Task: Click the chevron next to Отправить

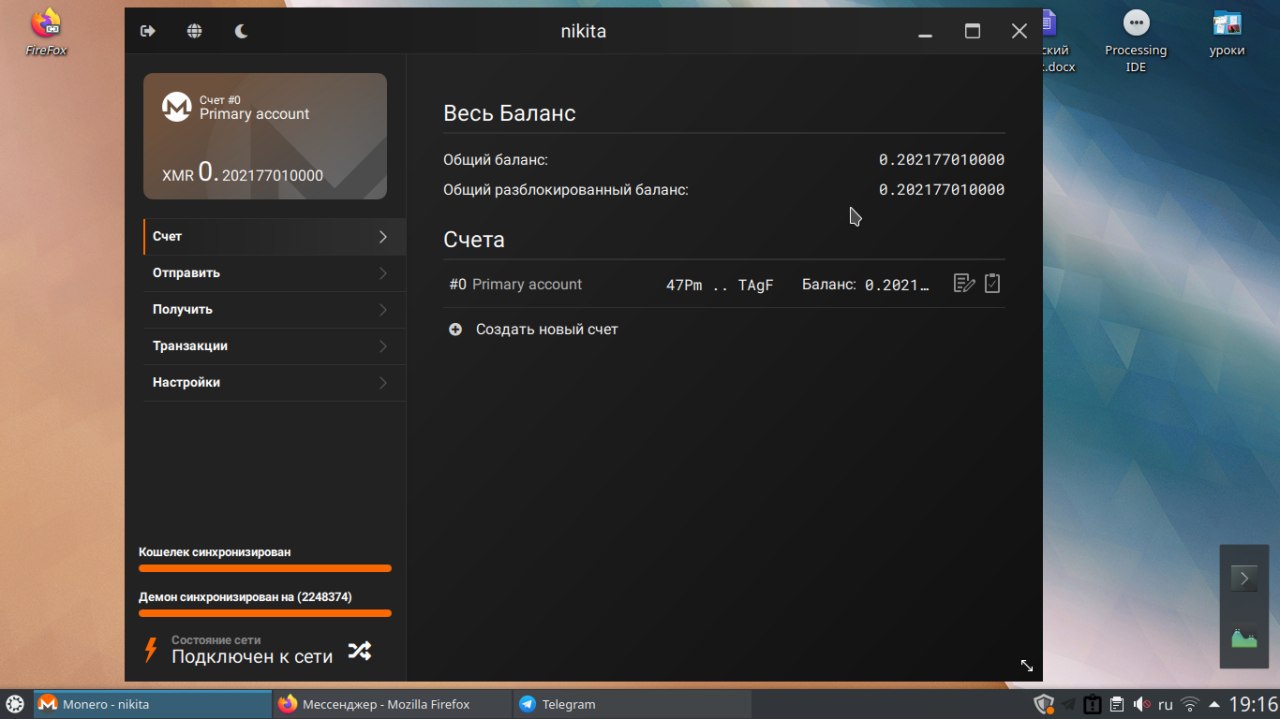Action: pos(383,273)
